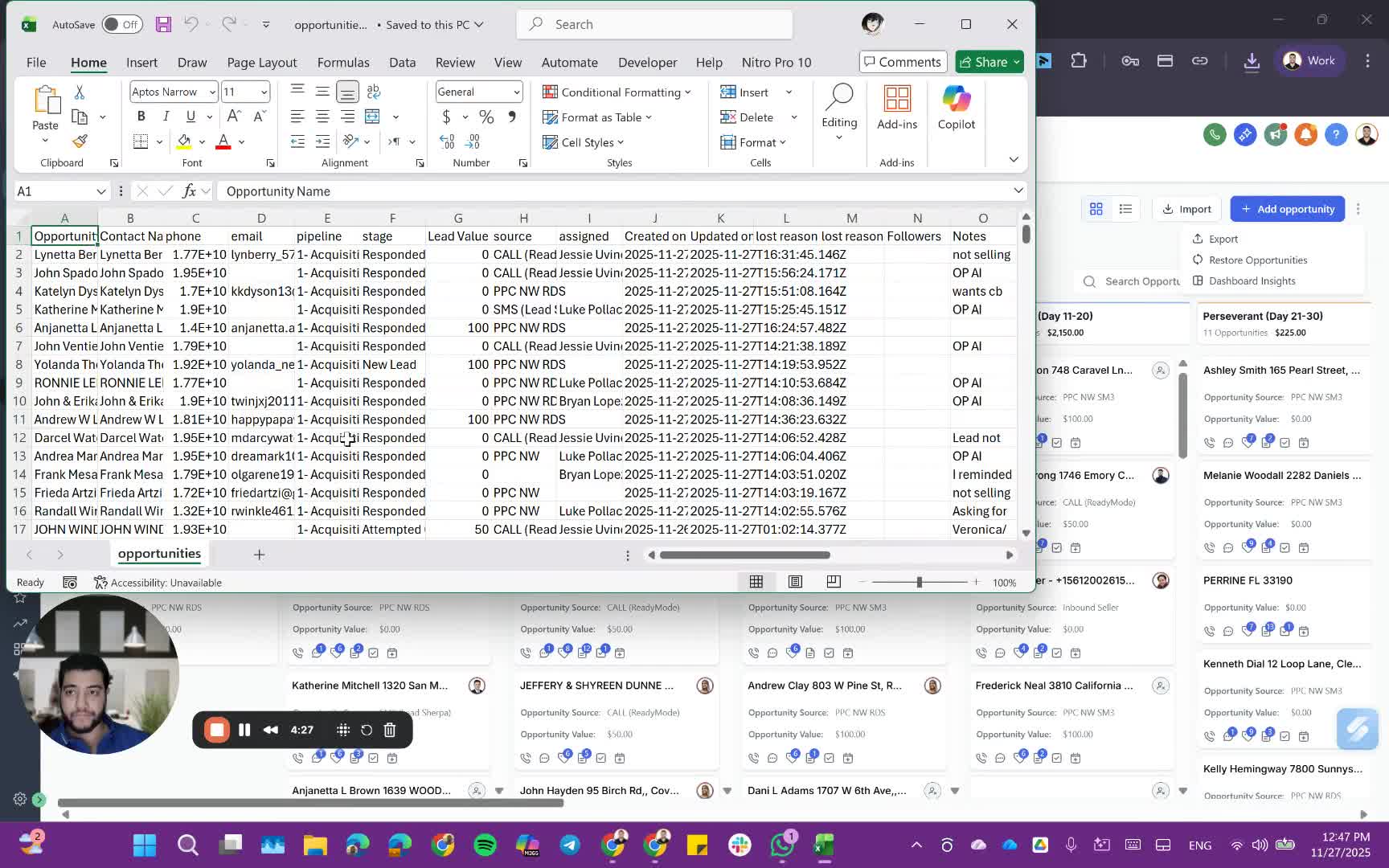This screenshot has height=868, width=1389.
Task: Open the Paste dropdown arrow
Action: pyautogui.click(x=45, y=141)
